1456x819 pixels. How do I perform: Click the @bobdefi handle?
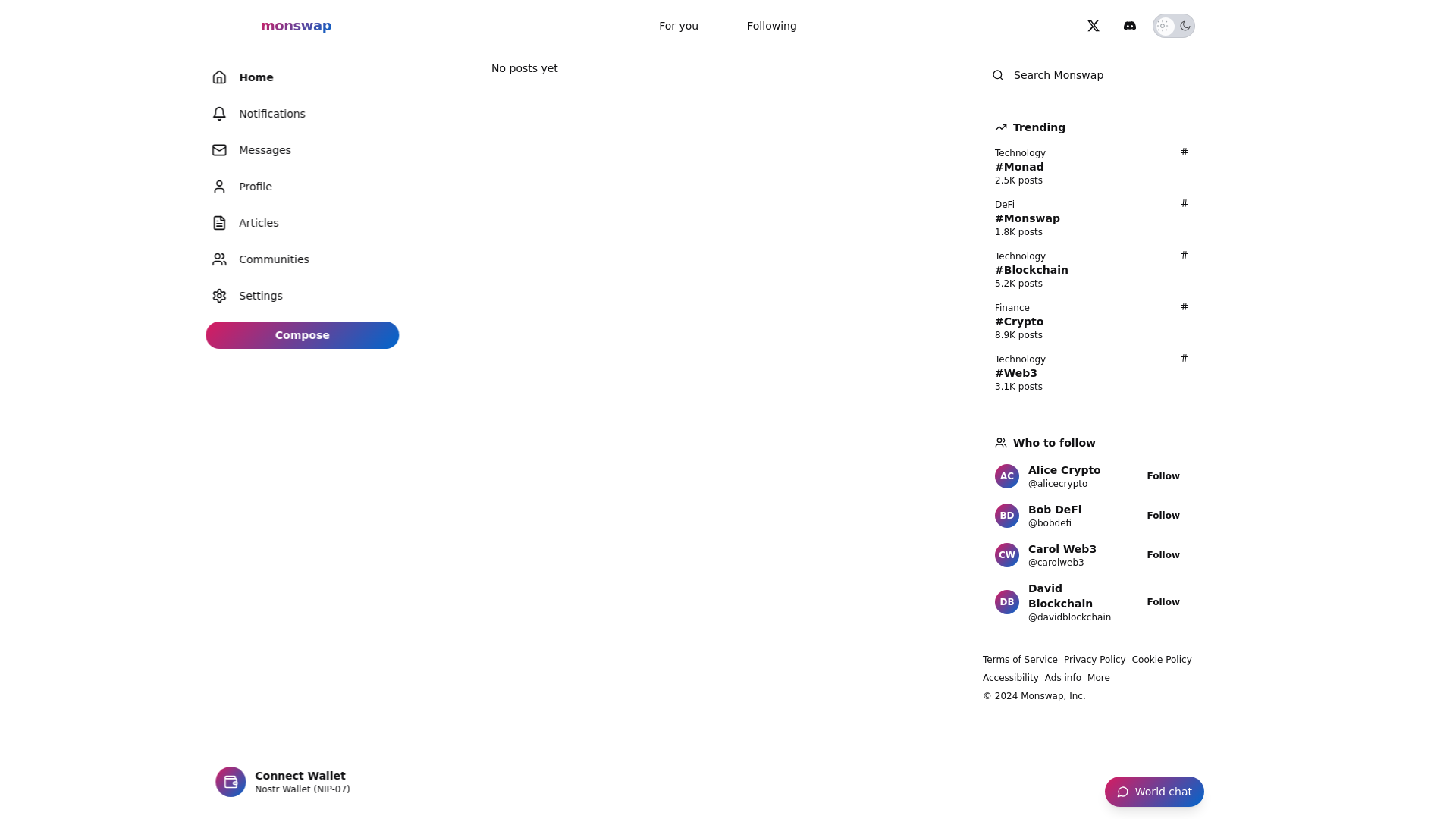pyautogui.click(x=1050, y=523)
